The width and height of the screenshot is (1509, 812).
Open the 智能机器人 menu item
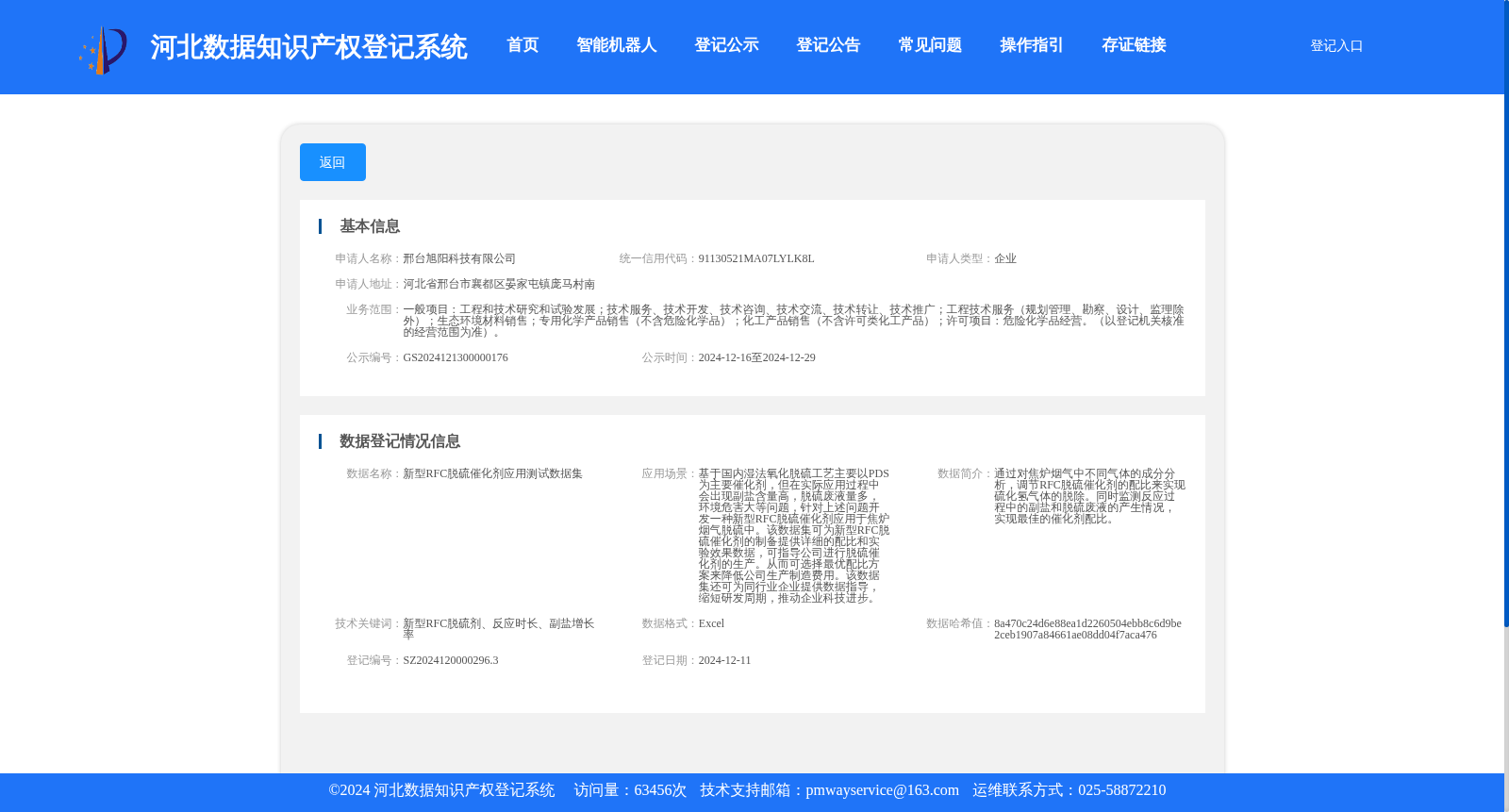pos(617,45)
